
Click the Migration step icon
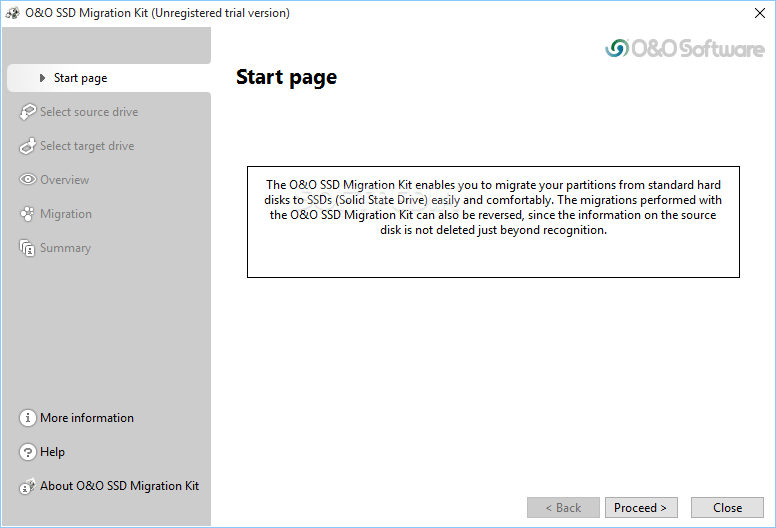point(28,214)
